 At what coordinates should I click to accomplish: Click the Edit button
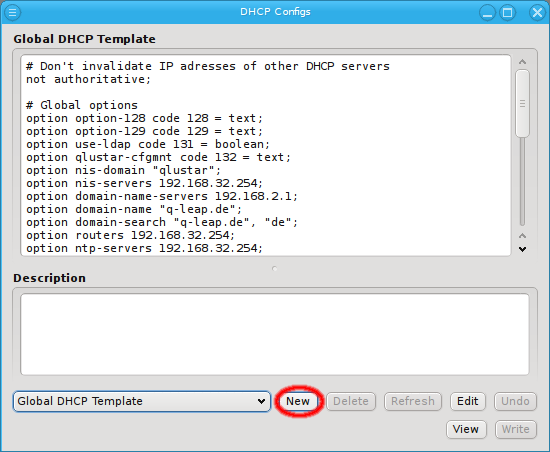[468, 401]
